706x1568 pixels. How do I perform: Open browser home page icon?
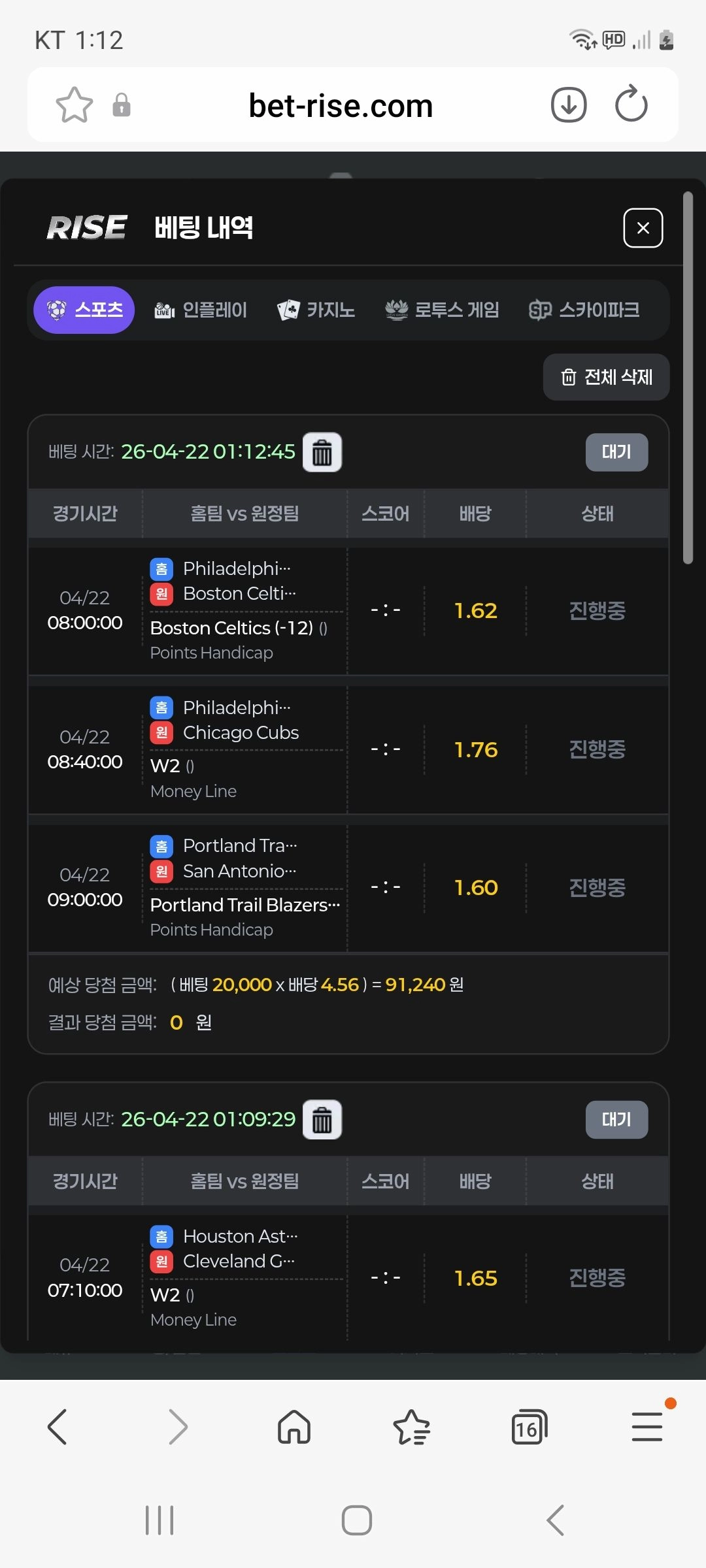(x=294, y=1427)
